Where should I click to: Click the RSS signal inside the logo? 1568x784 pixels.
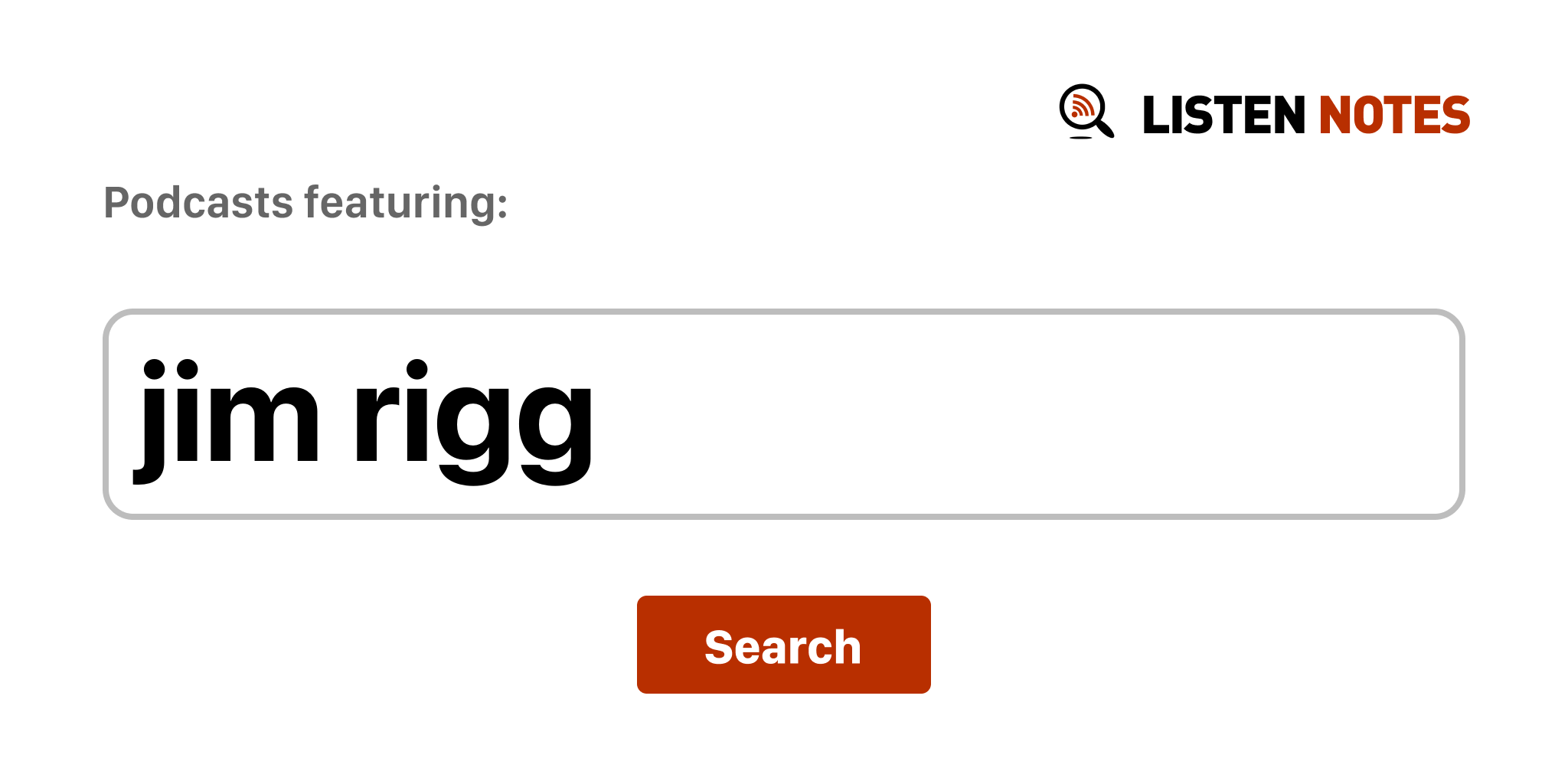point(1082,106)
